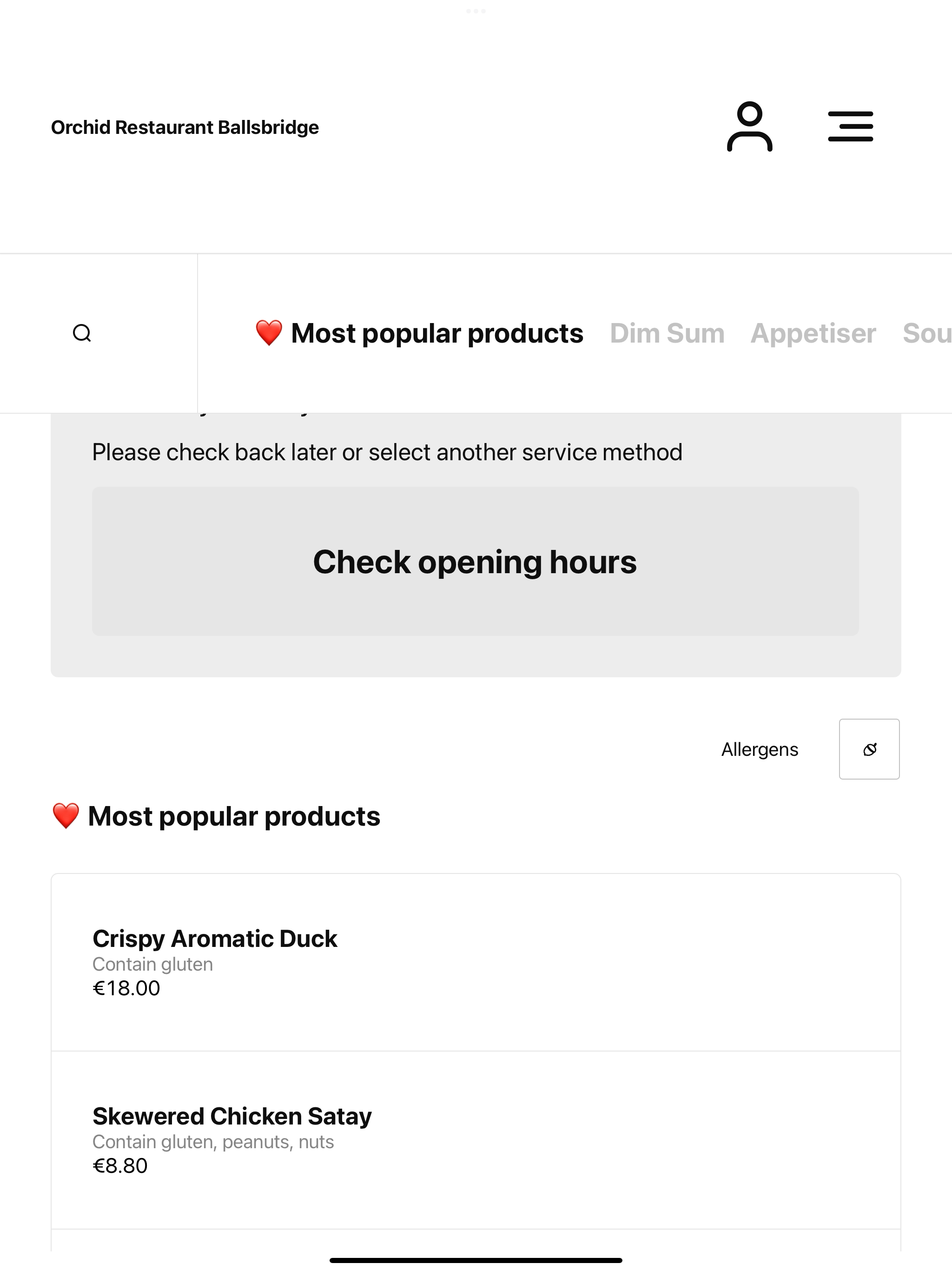Click the heart beside Most popular products heading

click(x=66, y=816)
